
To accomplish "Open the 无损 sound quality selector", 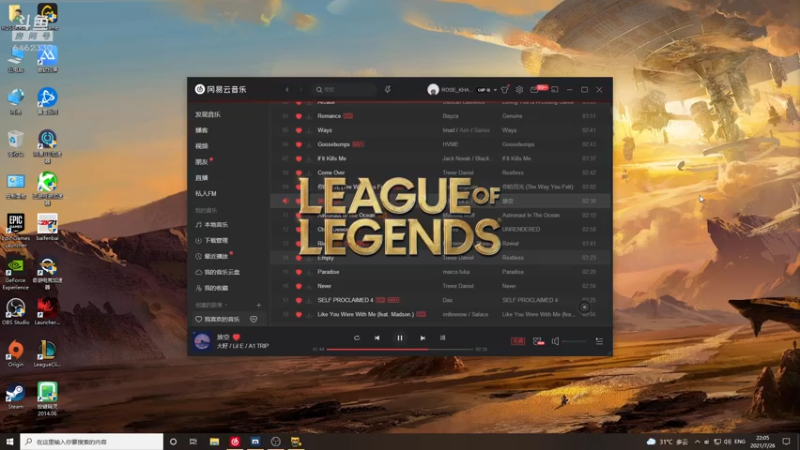I will tap(518, 341).
